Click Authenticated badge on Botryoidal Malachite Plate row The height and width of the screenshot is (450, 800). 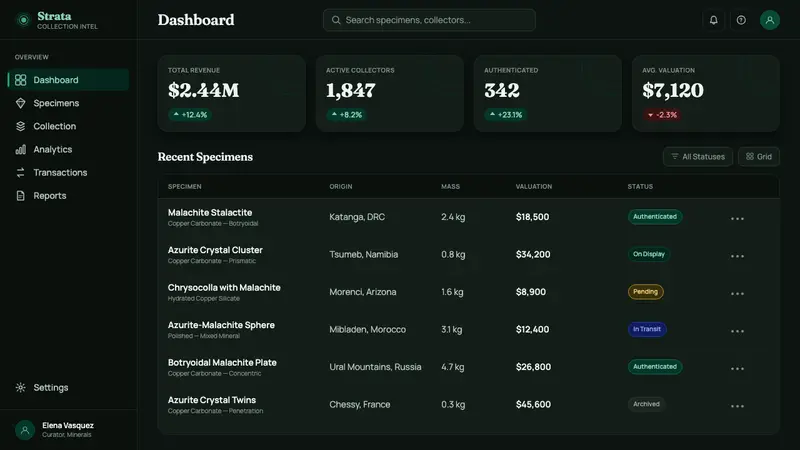[x=655, y=367]
